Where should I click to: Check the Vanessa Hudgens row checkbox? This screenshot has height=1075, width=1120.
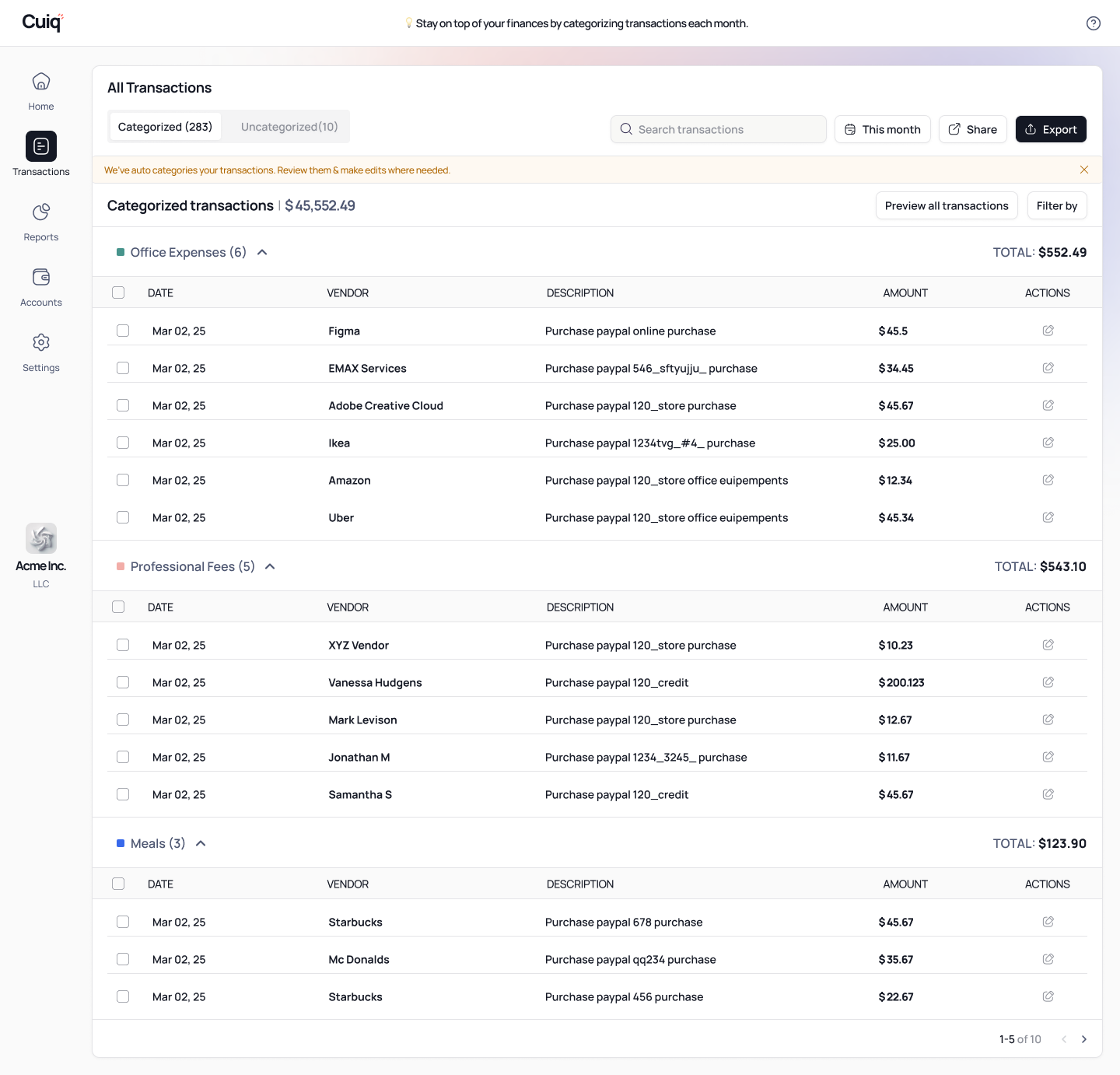[123, 682]
